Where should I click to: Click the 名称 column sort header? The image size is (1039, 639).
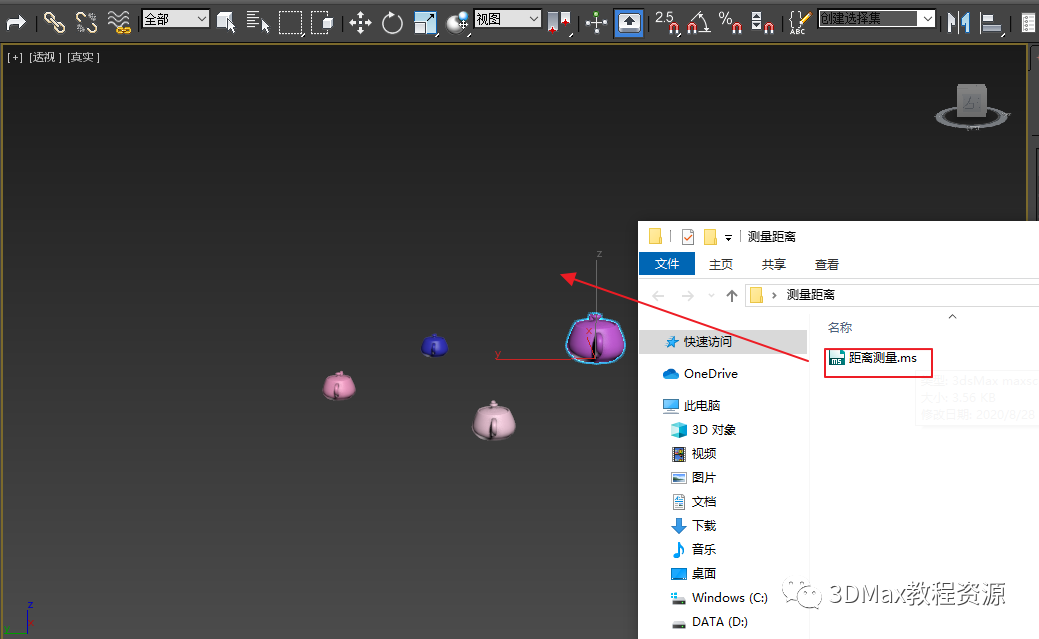[839, 327]
